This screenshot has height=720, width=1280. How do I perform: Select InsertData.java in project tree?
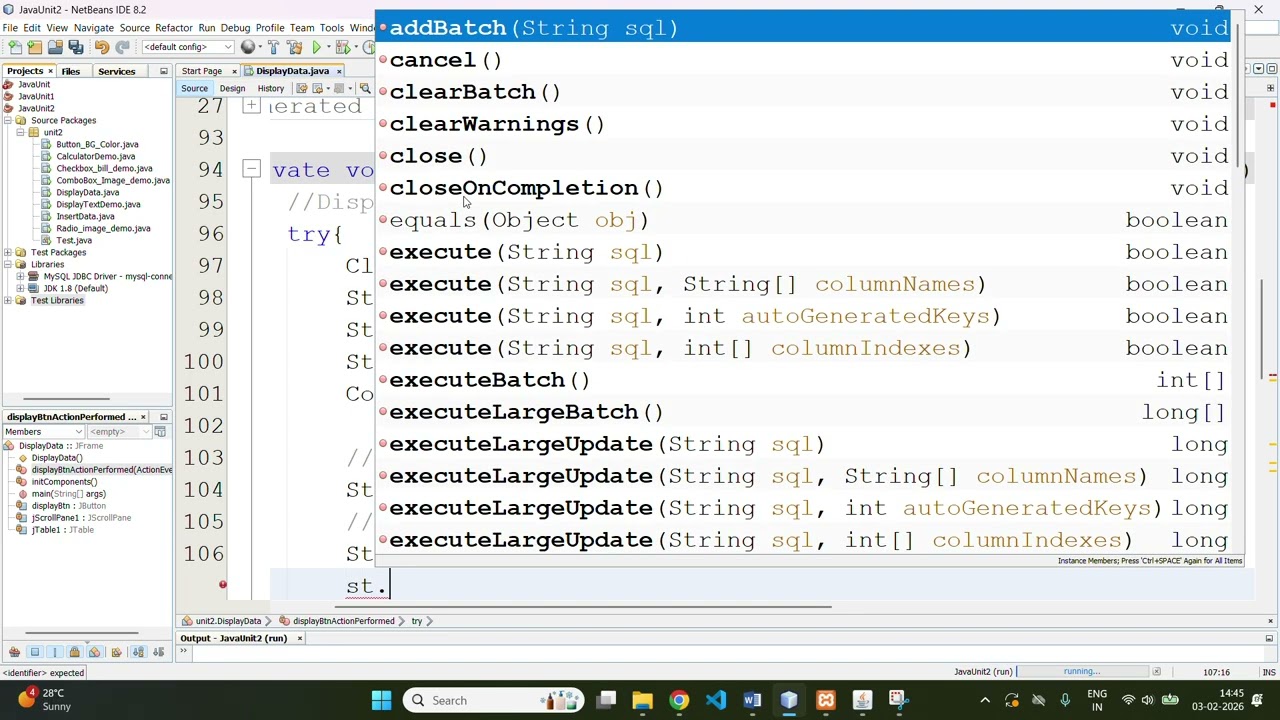85,216
